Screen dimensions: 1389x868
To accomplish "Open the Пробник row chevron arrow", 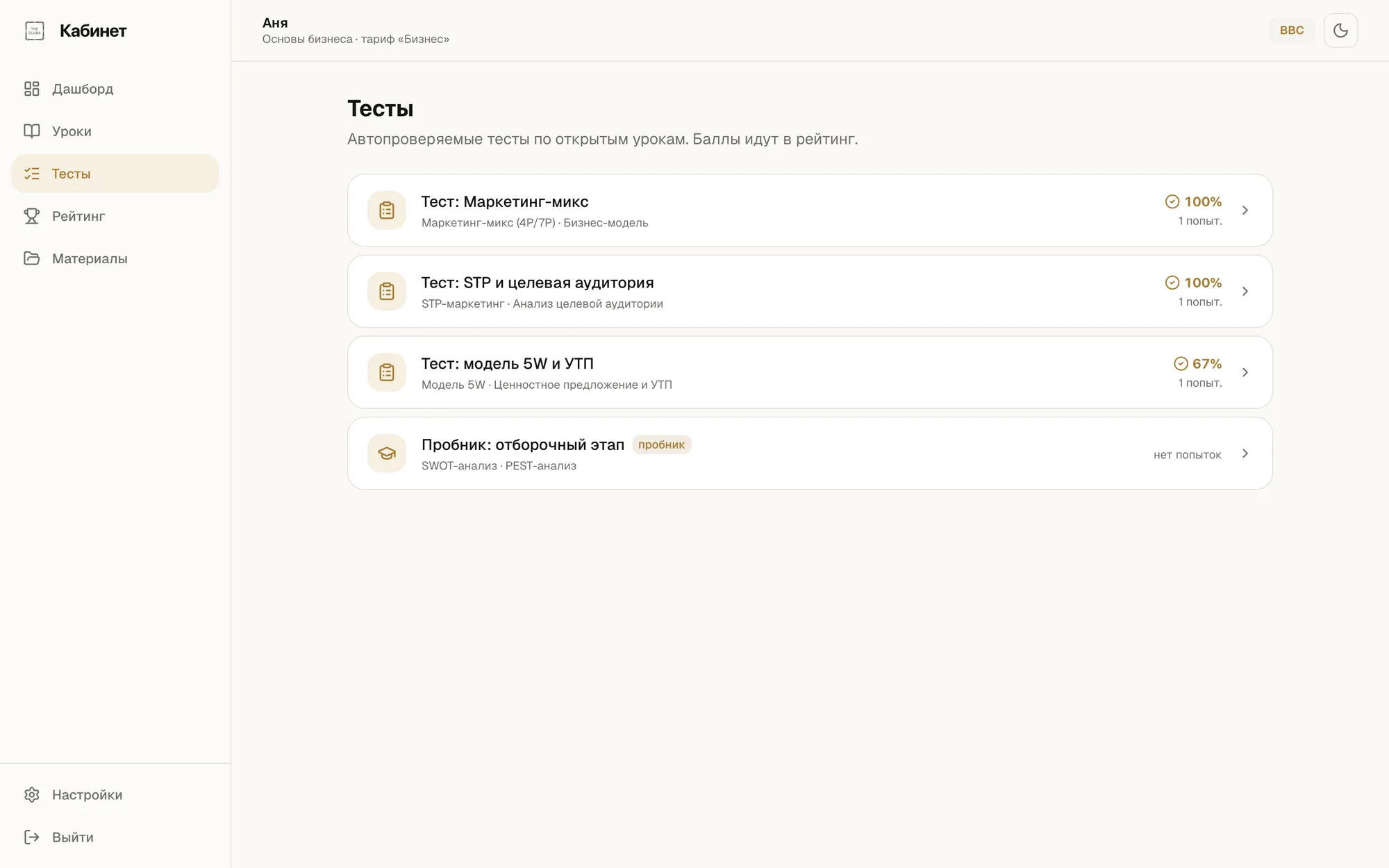I will tap(1245, 453).
